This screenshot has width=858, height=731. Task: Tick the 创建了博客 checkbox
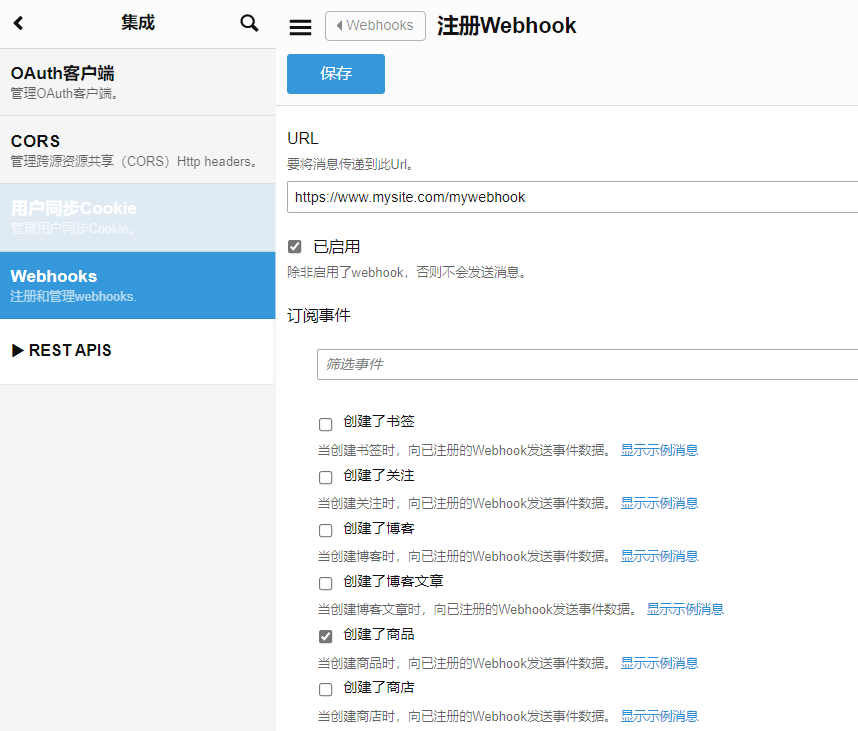(325, 530)
